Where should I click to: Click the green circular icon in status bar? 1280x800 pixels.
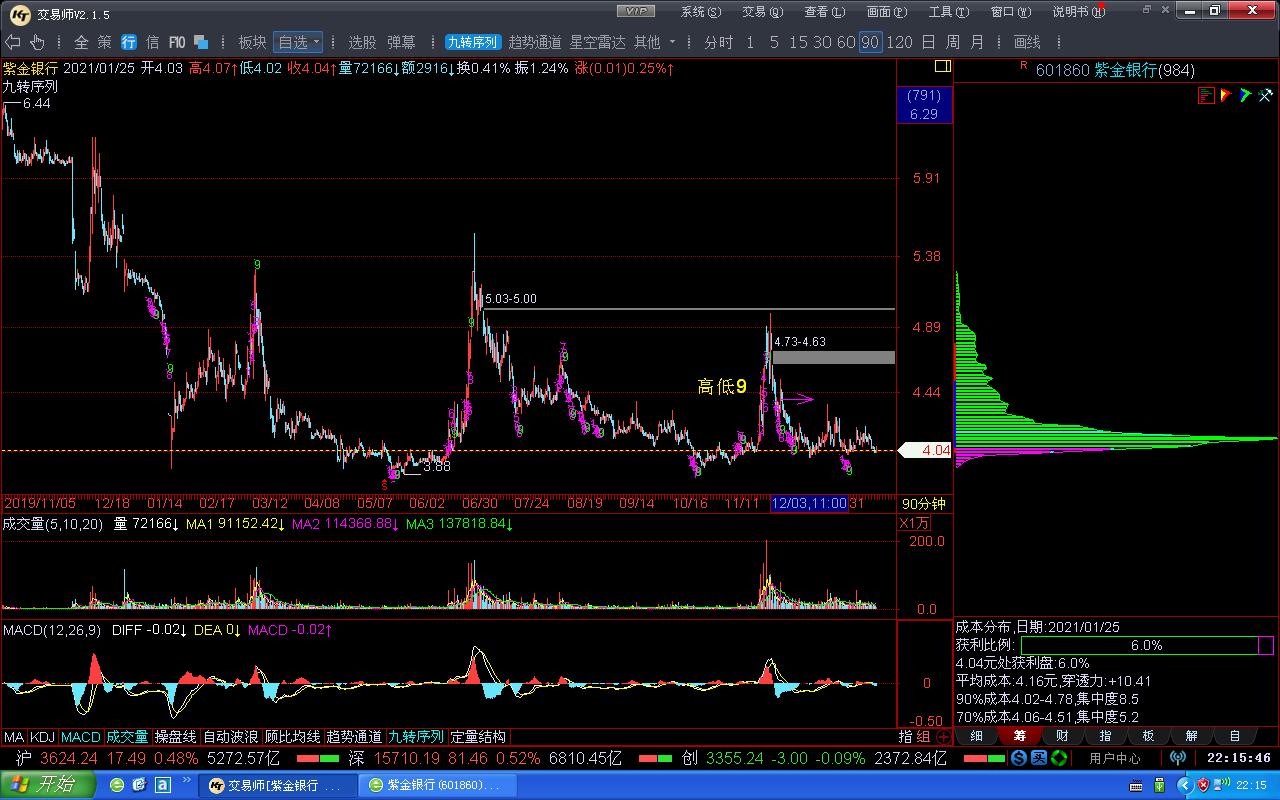(x=1059, y=758)
